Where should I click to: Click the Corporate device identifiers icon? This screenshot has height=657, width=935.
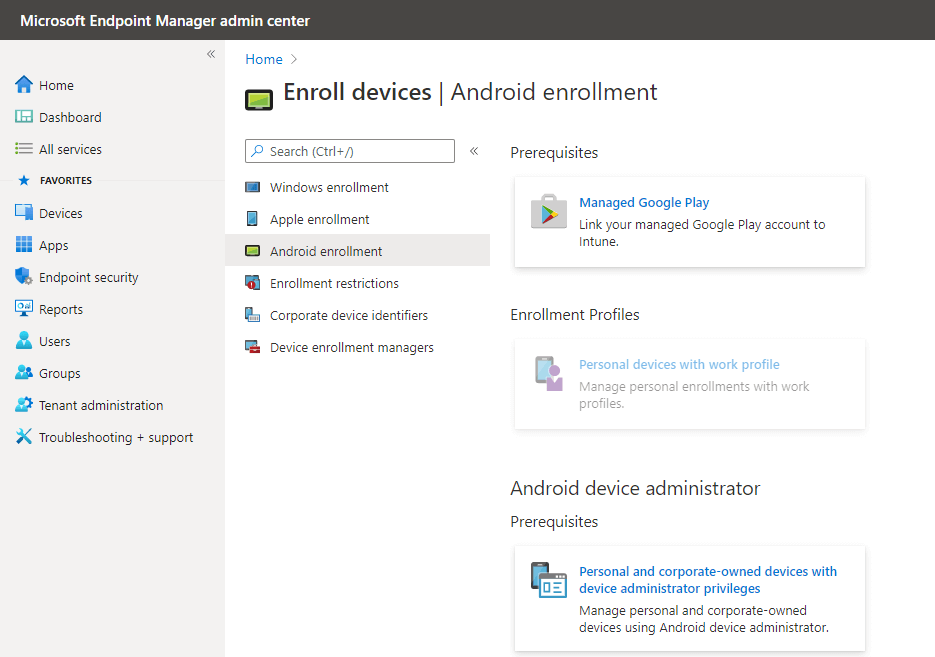(253, 315)
